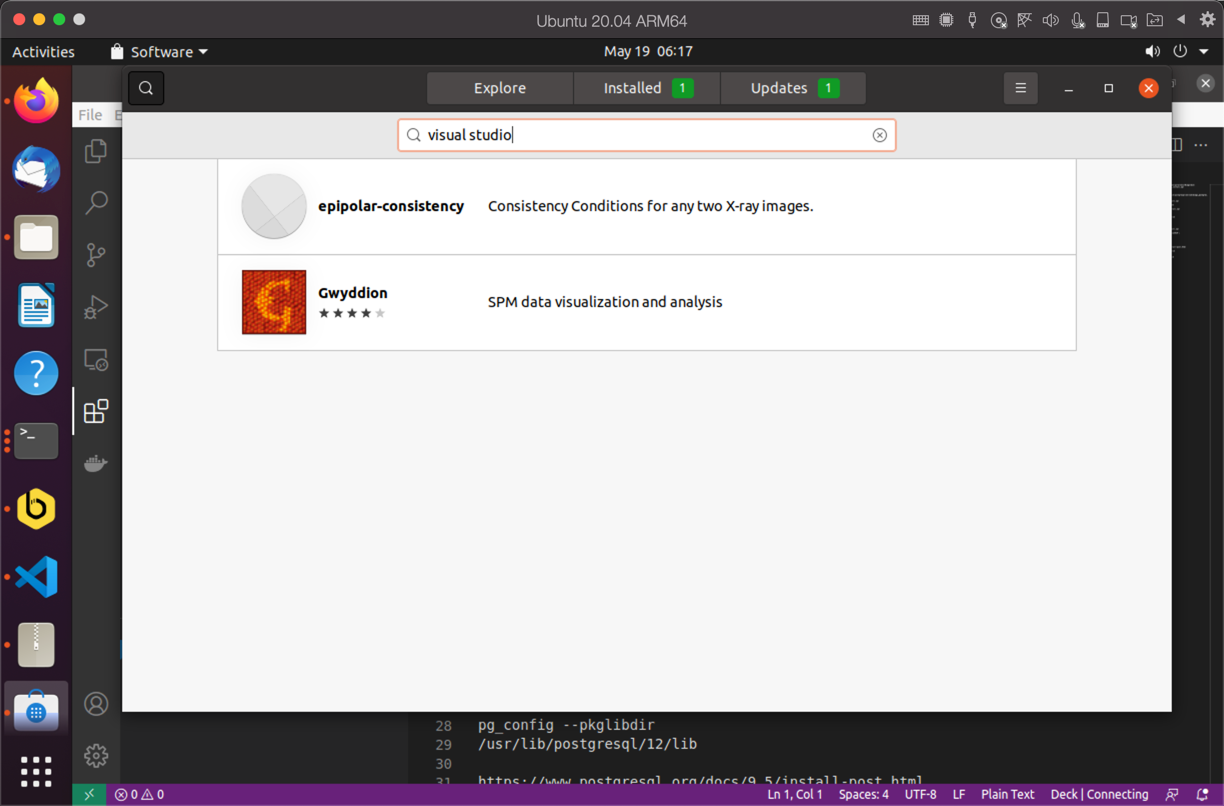
Task: Click '/usr/lib/postgresql/12/lib' line in editor
Action: pos(587,744)
